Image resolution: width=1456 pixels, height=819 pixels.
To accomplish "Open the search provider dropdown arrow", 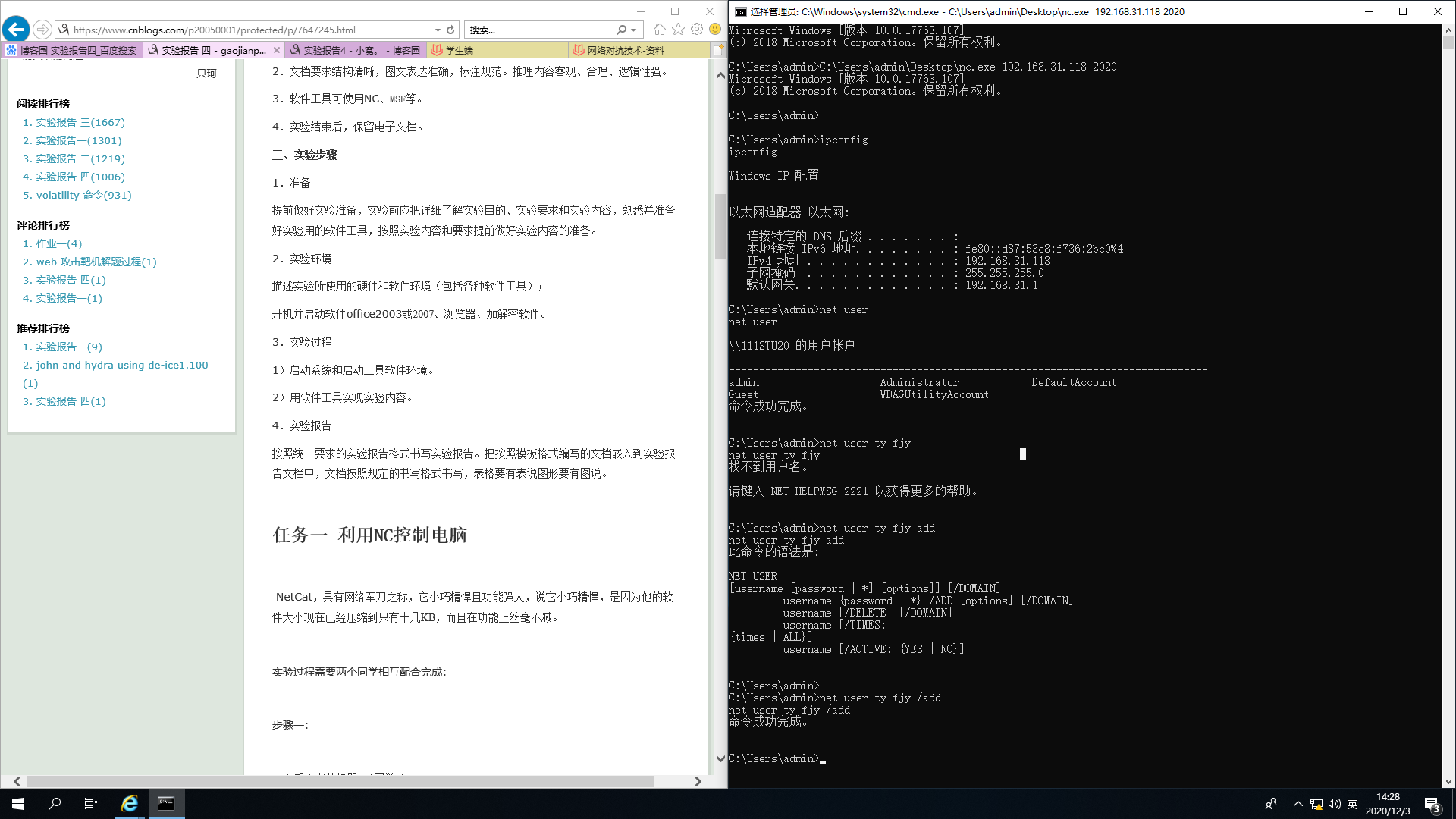I will [x=633, y=30].
